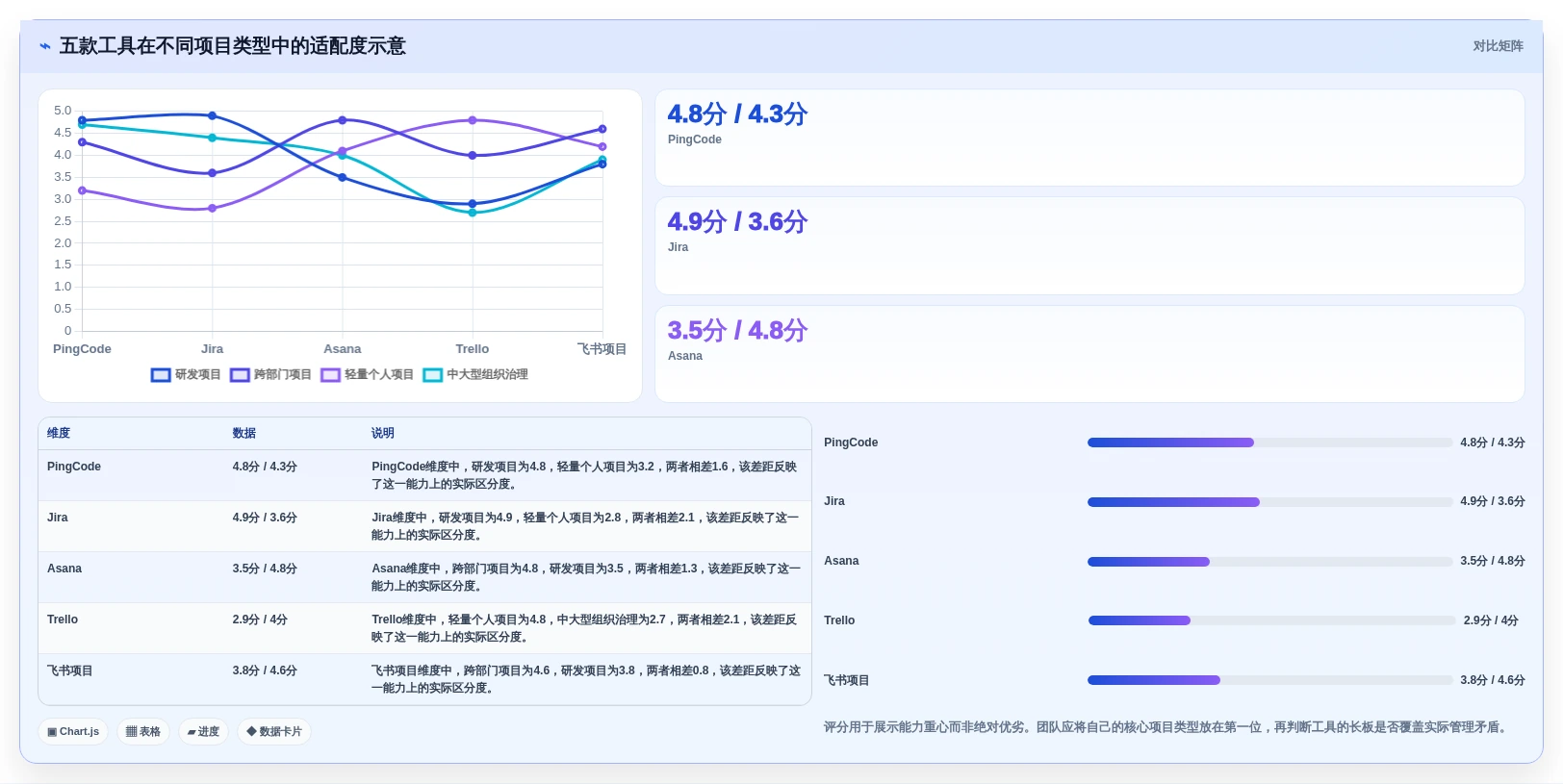Click the Trello label beside its progress bar

[839, 620]
